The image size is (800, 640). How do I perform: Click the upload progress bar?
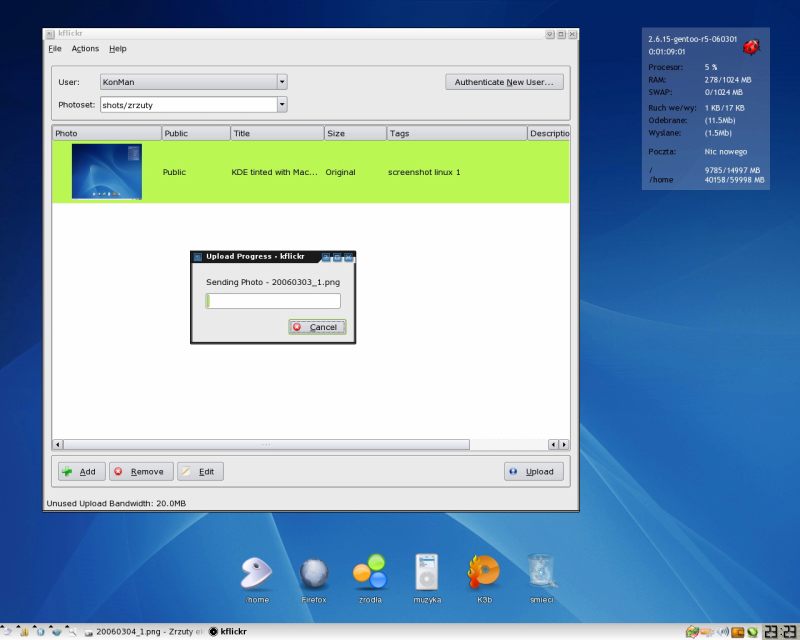pos(273,301)
